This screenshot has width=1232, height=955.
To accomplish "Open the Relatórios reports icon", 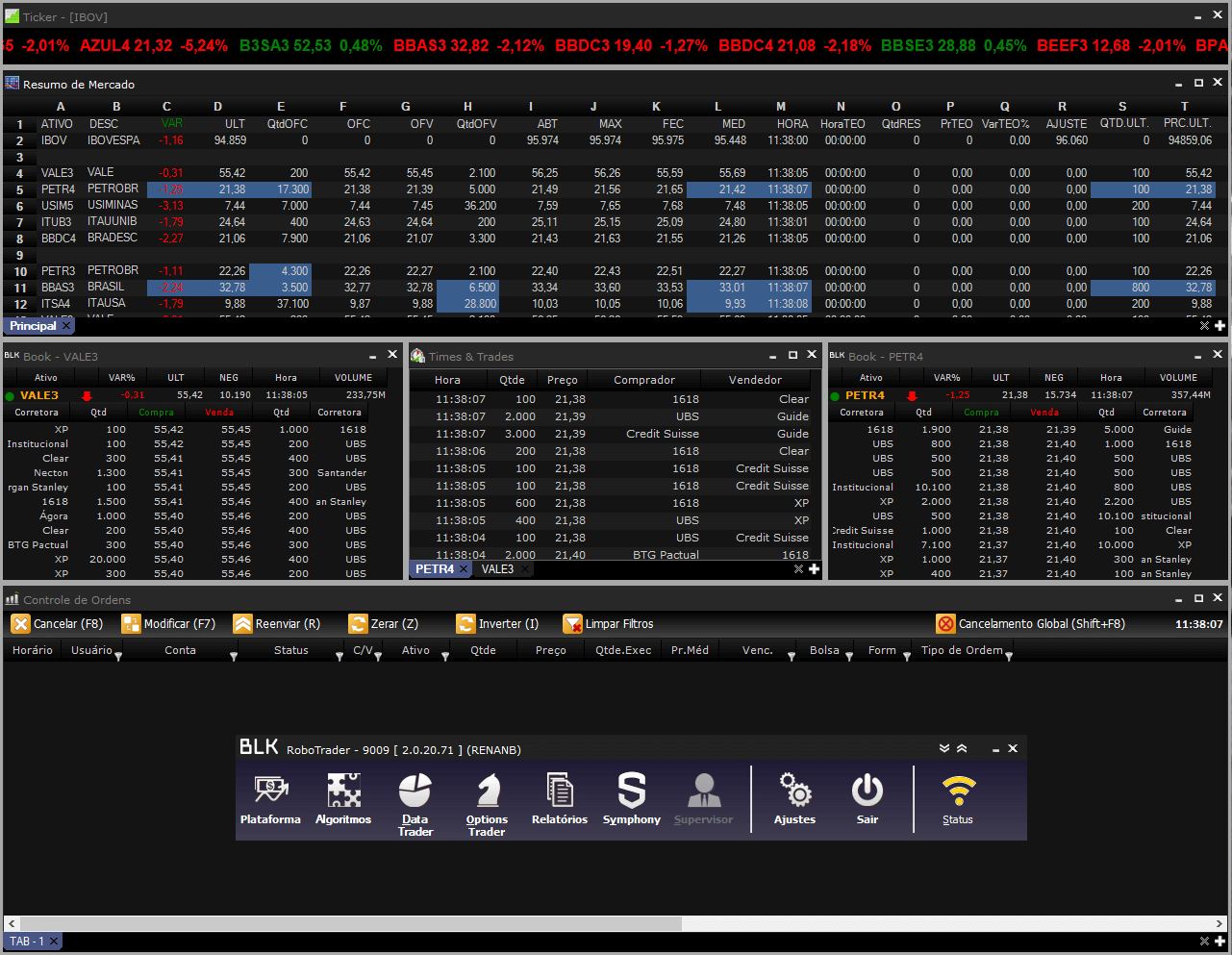I will pyautogui.click(x=560, y=799).
